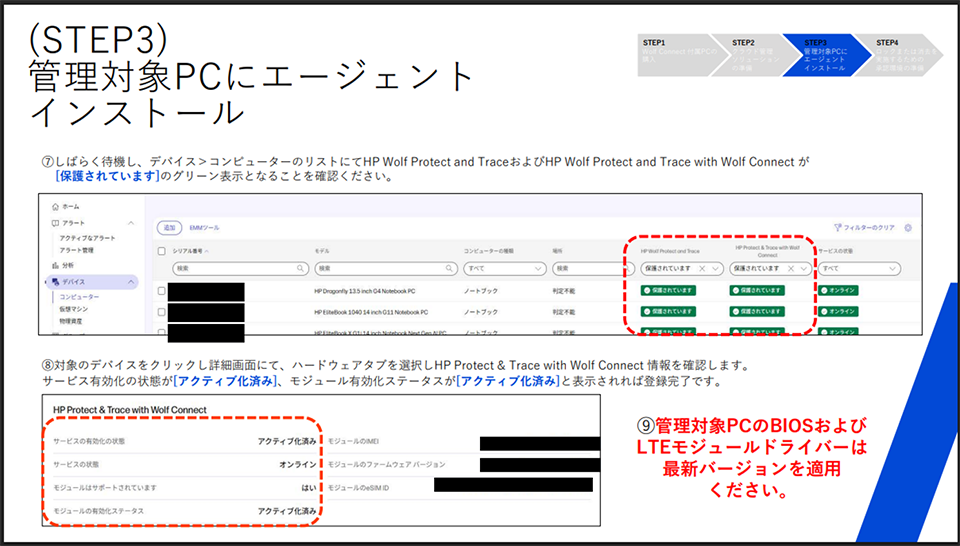The image size is (960, 546).
Task: Click the シリアル番号 search field
Action: pos(240,268)
